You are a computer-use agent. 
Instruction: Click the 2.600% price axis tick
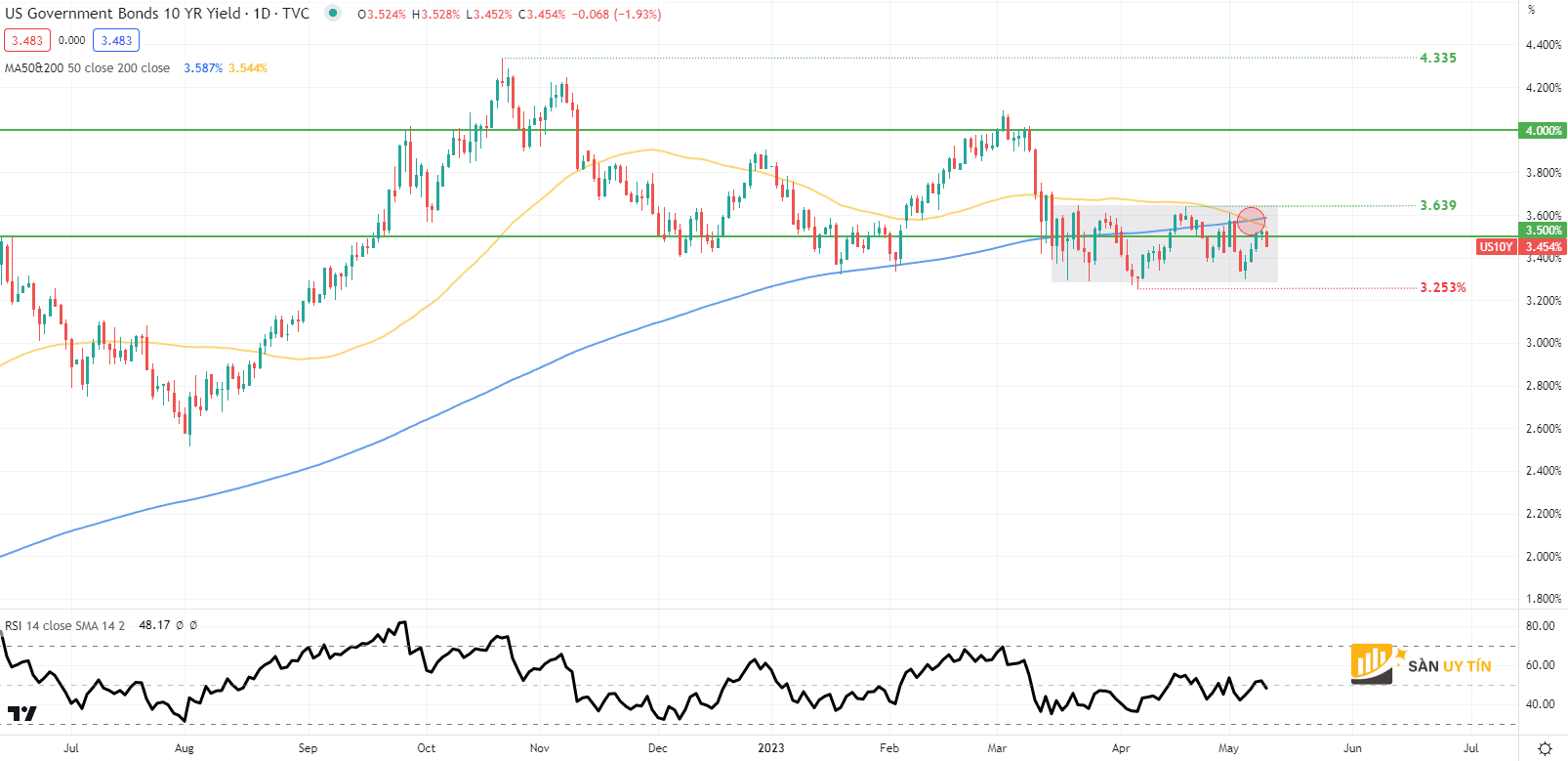1544,429
